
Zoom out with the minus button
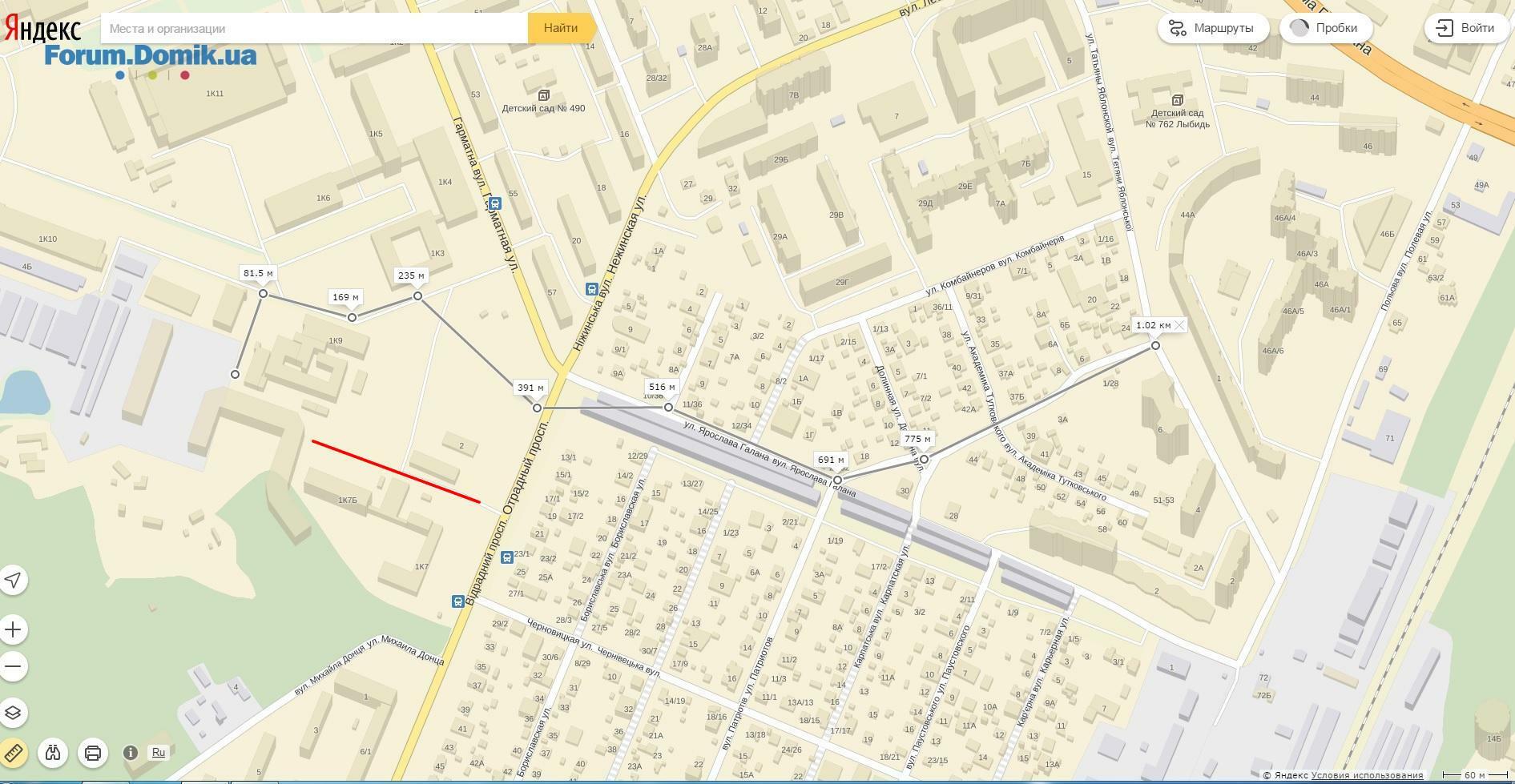[x=13, y=666]
